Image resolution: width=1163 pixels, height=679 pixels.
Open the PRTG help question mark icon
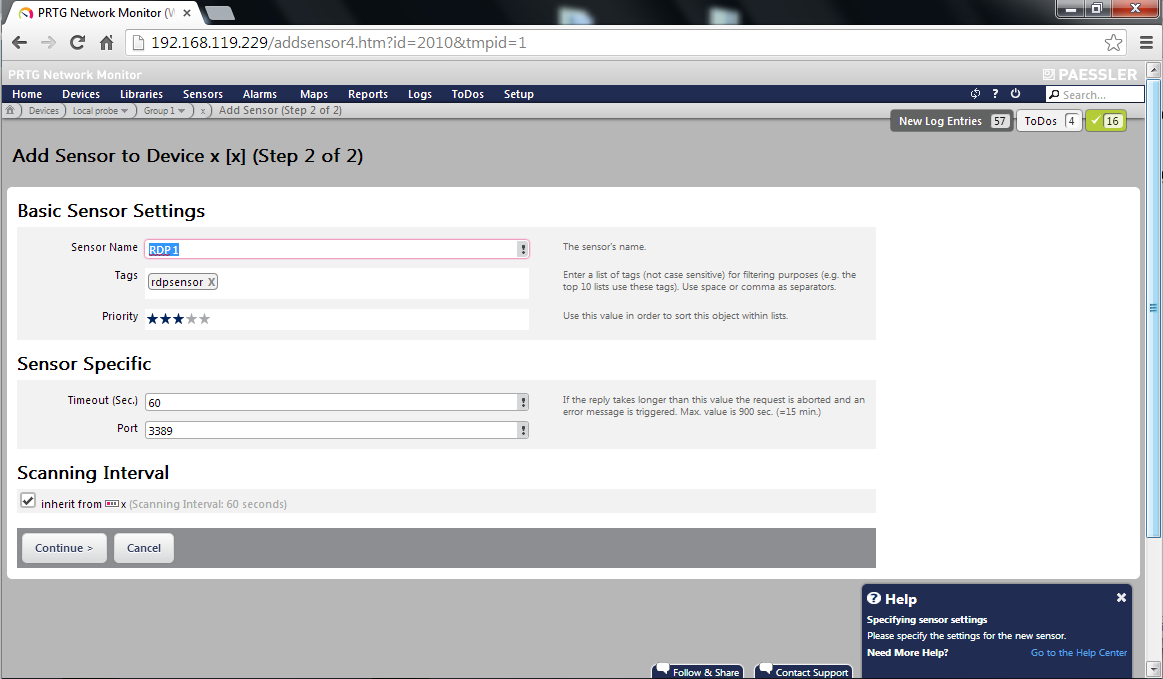995,94
